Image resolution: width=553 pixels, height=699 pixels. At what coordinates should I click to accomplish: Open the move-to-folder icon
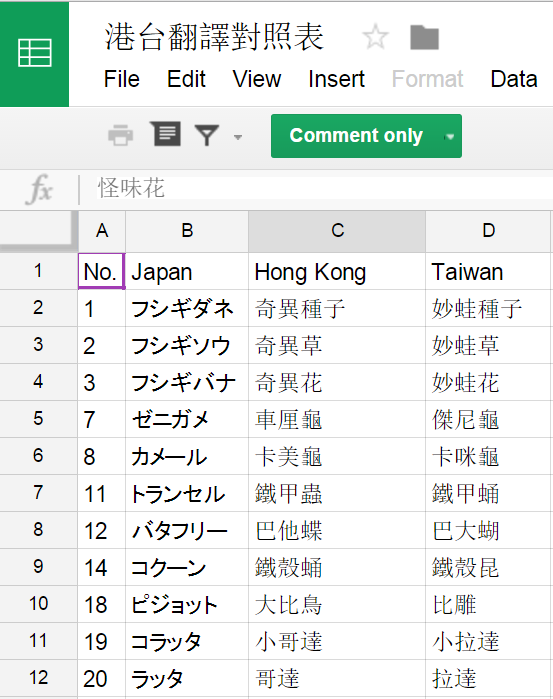point(424,37)
